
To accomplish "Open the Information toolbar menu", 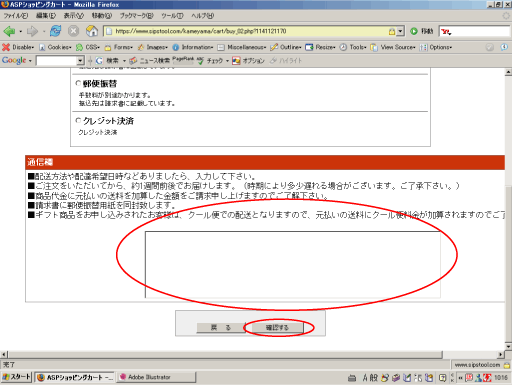I will [x=193, y=47].
